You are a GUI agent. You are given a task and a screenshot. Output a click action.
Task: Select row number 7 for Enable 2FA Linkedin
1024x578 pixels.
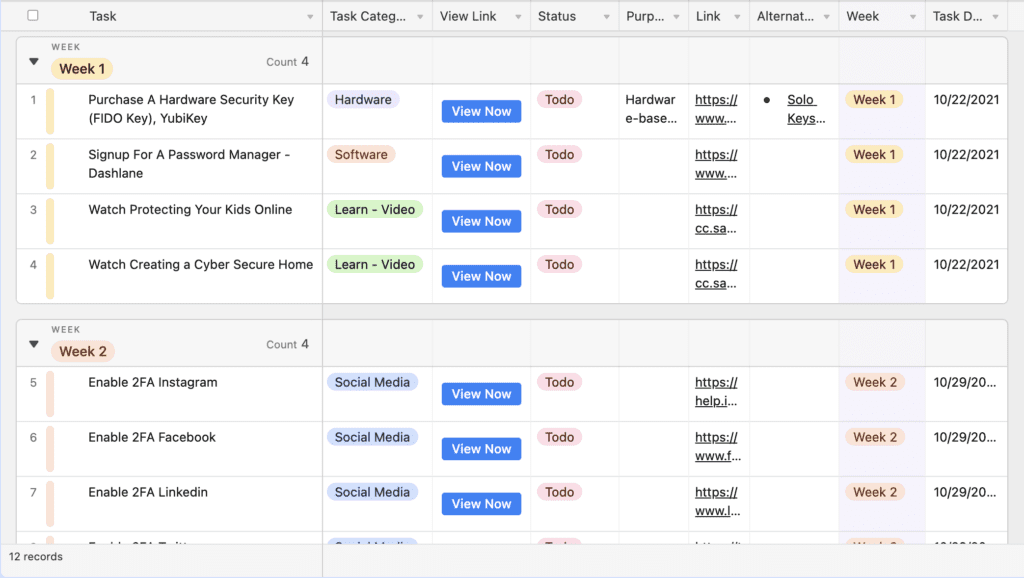click(x=33, y=493)
